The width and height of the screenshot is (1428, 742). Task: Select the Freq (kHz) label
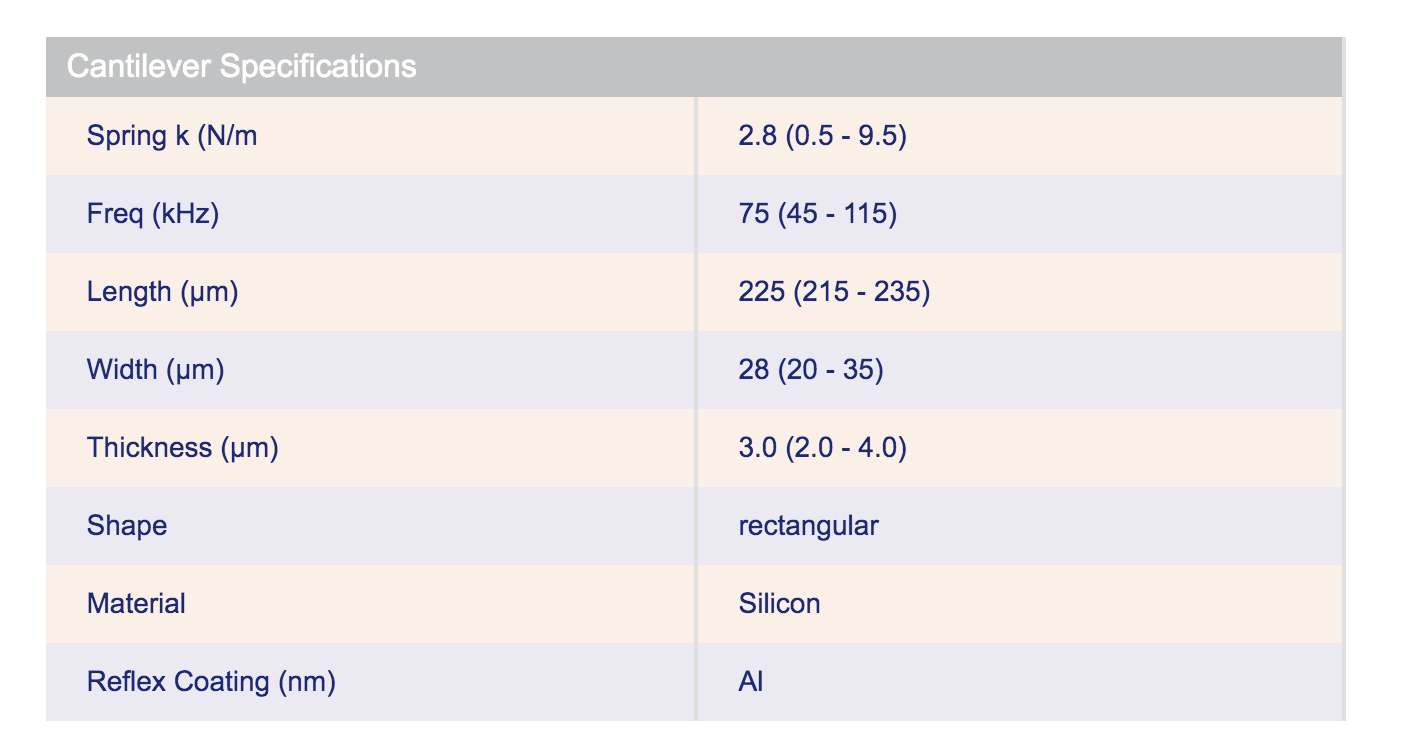[x=153, y=214]
